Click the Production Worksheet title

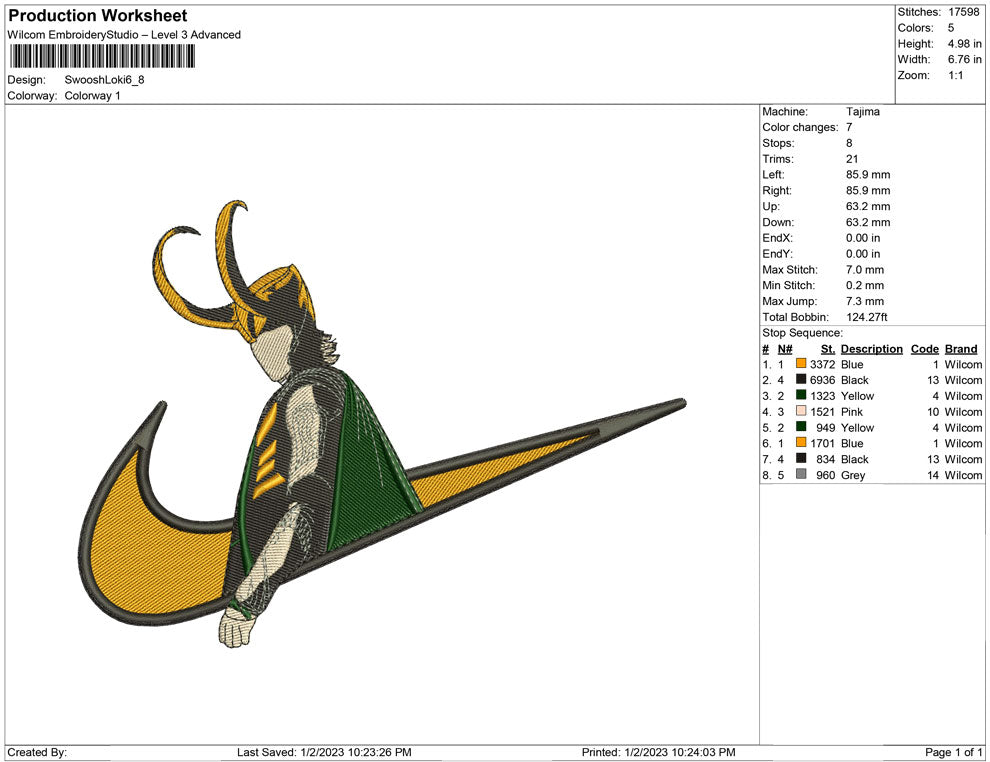97,16
